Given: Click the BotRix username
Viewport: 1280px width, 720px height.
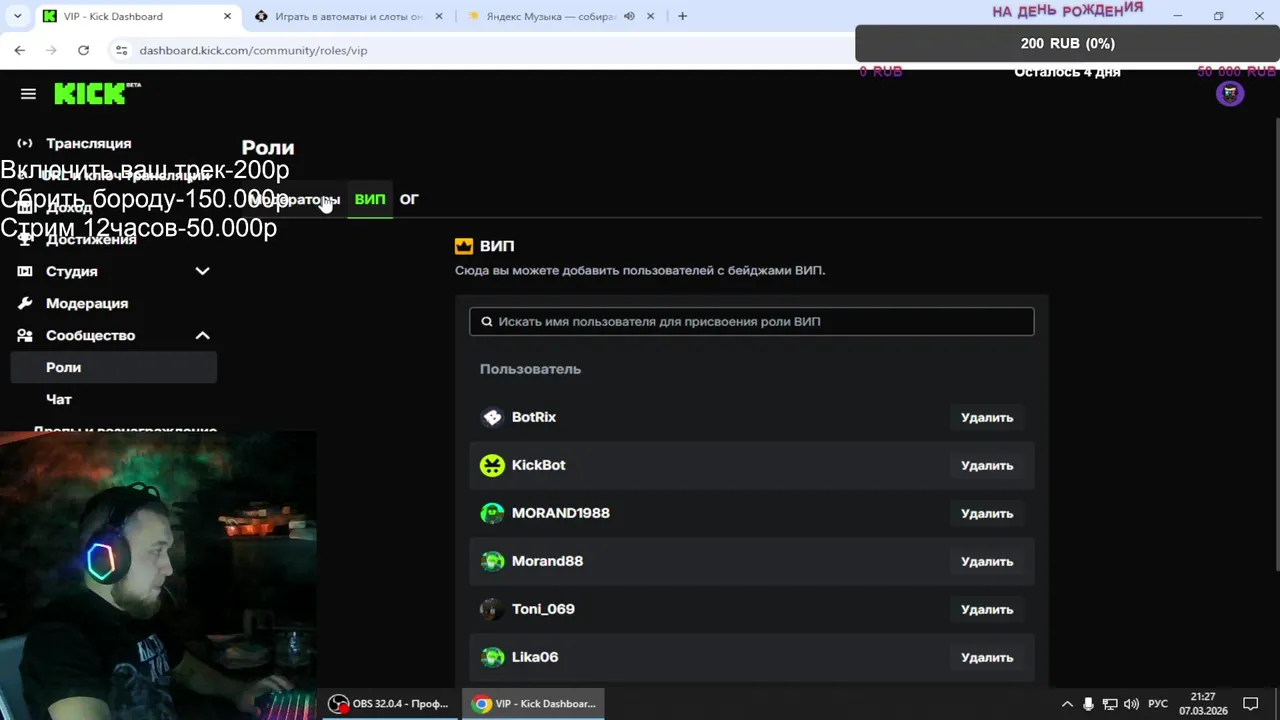Looking at the screenshot, I should (x=534, y=417).
